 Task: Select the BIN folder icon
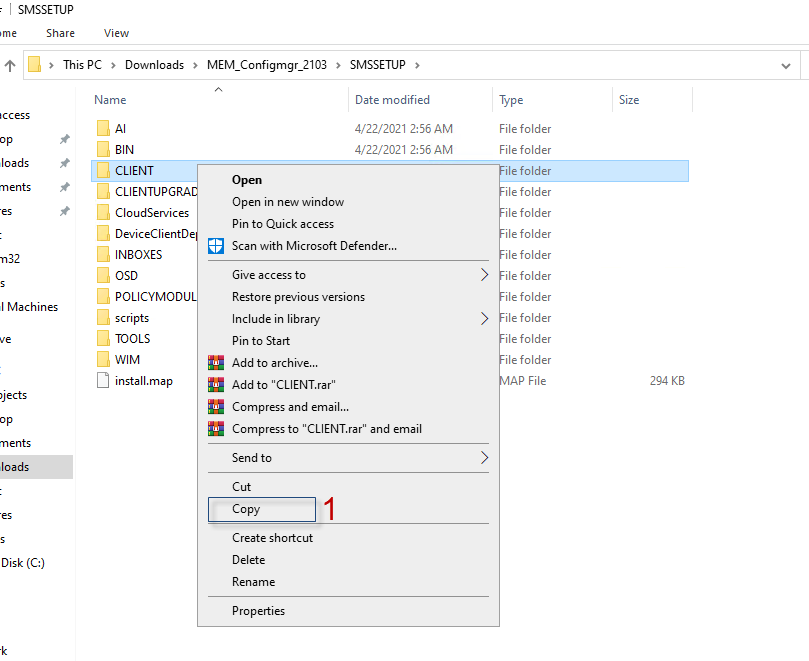pos(103,150)
